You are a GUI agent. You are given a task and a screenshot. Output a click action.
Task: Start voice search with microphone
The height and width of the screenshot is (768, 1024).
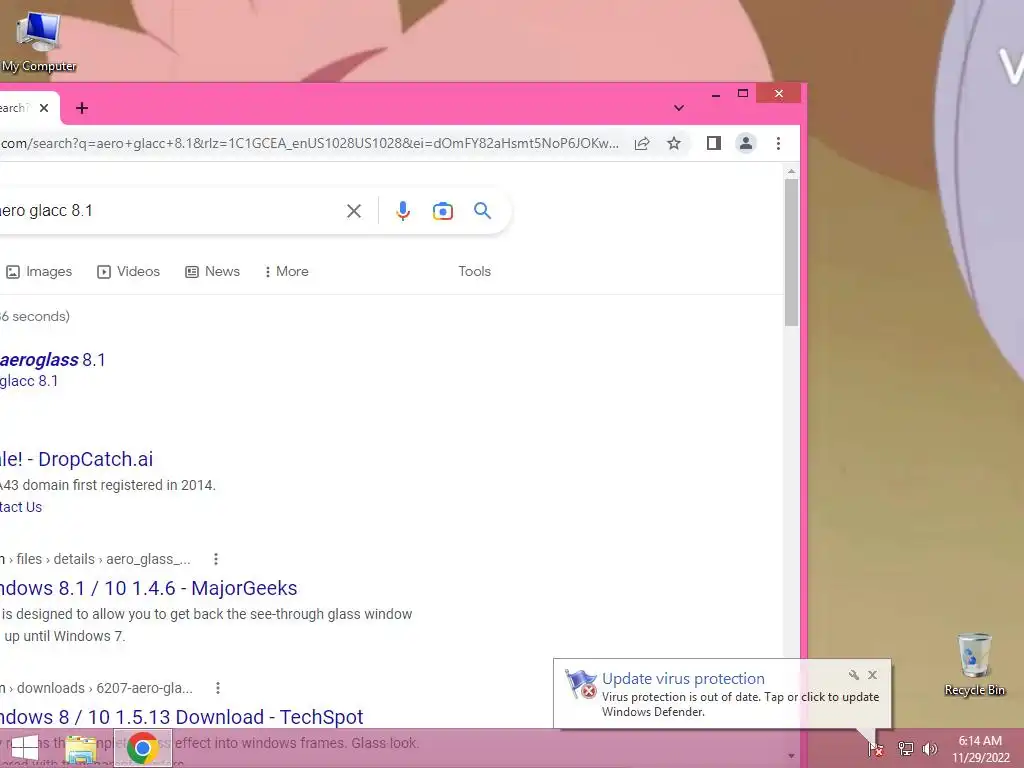(403, 211)
